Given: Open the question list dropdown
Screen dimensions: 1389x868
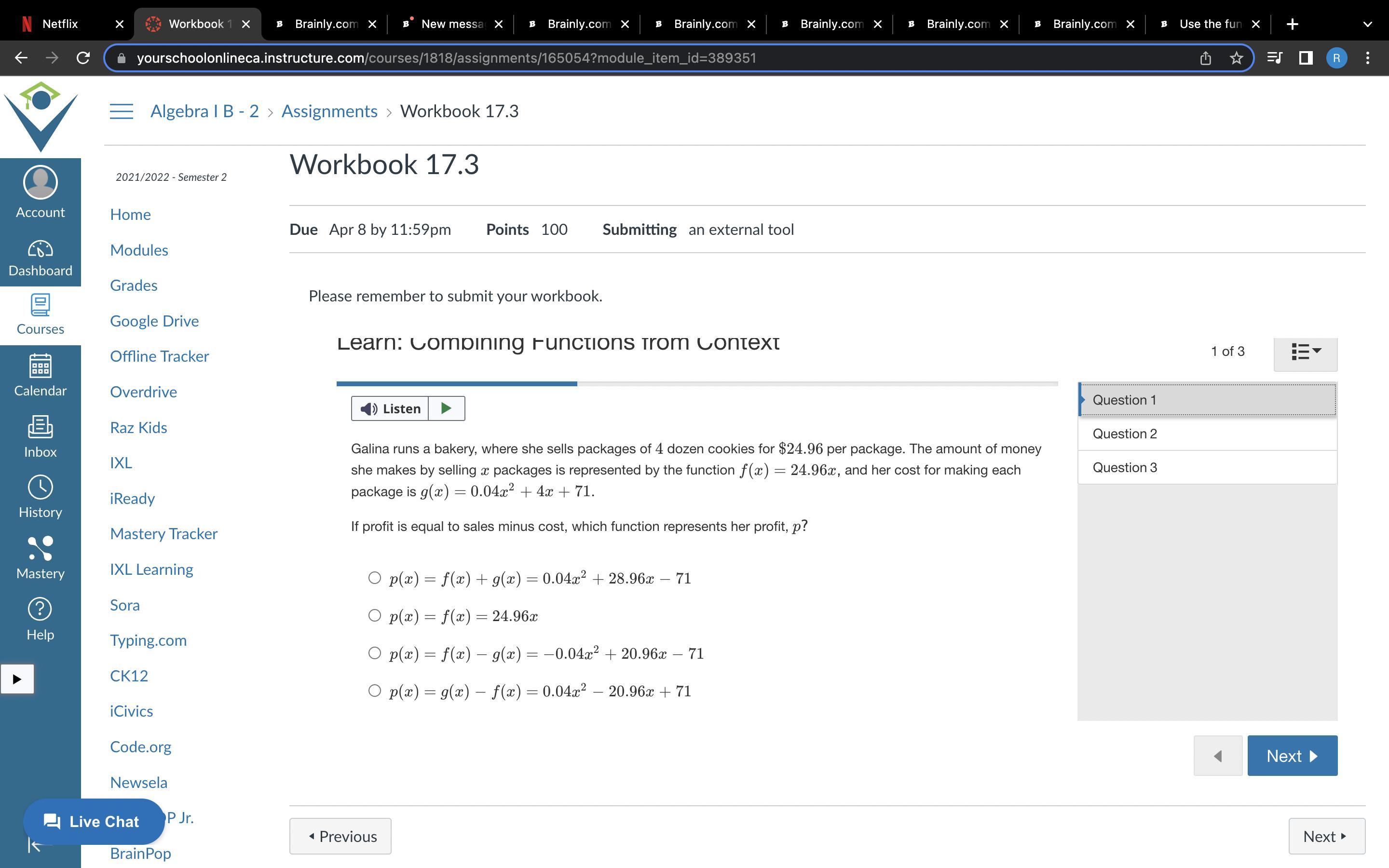Looking at the screenshot, I should 1305,352.
